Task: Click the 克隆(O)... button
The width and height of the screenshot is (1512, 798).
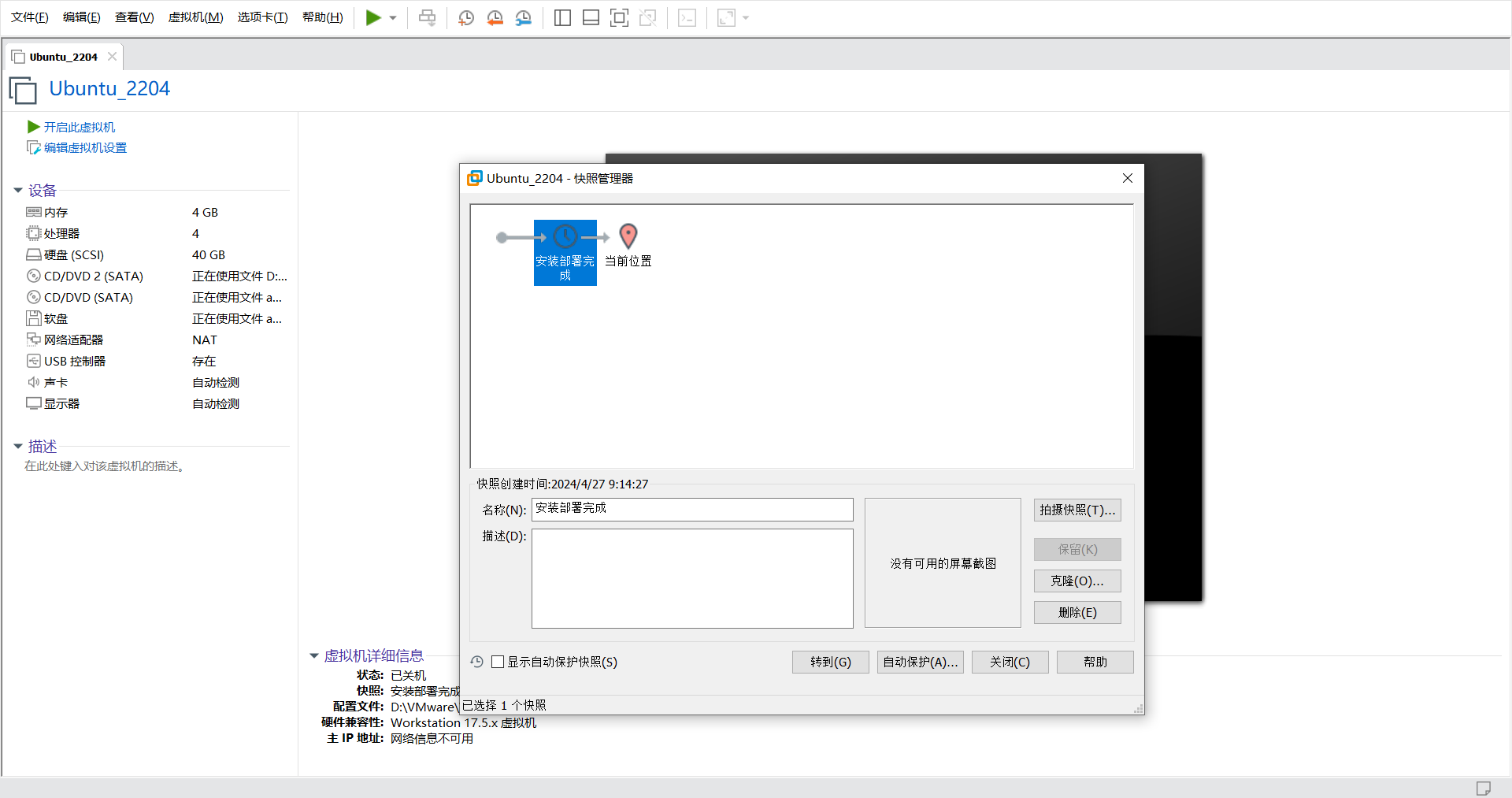Action: [1077, 581]
